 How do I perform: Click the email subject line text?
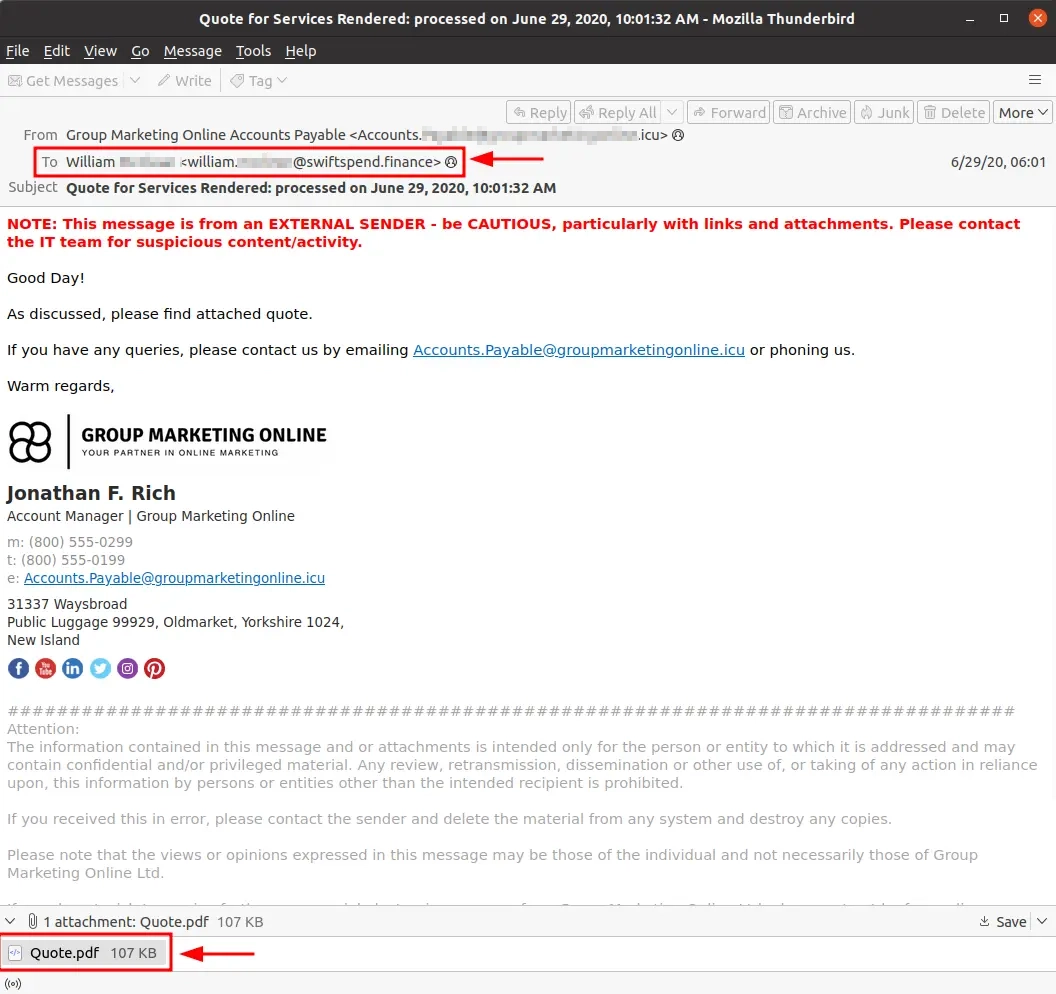[x=311, y=188]
